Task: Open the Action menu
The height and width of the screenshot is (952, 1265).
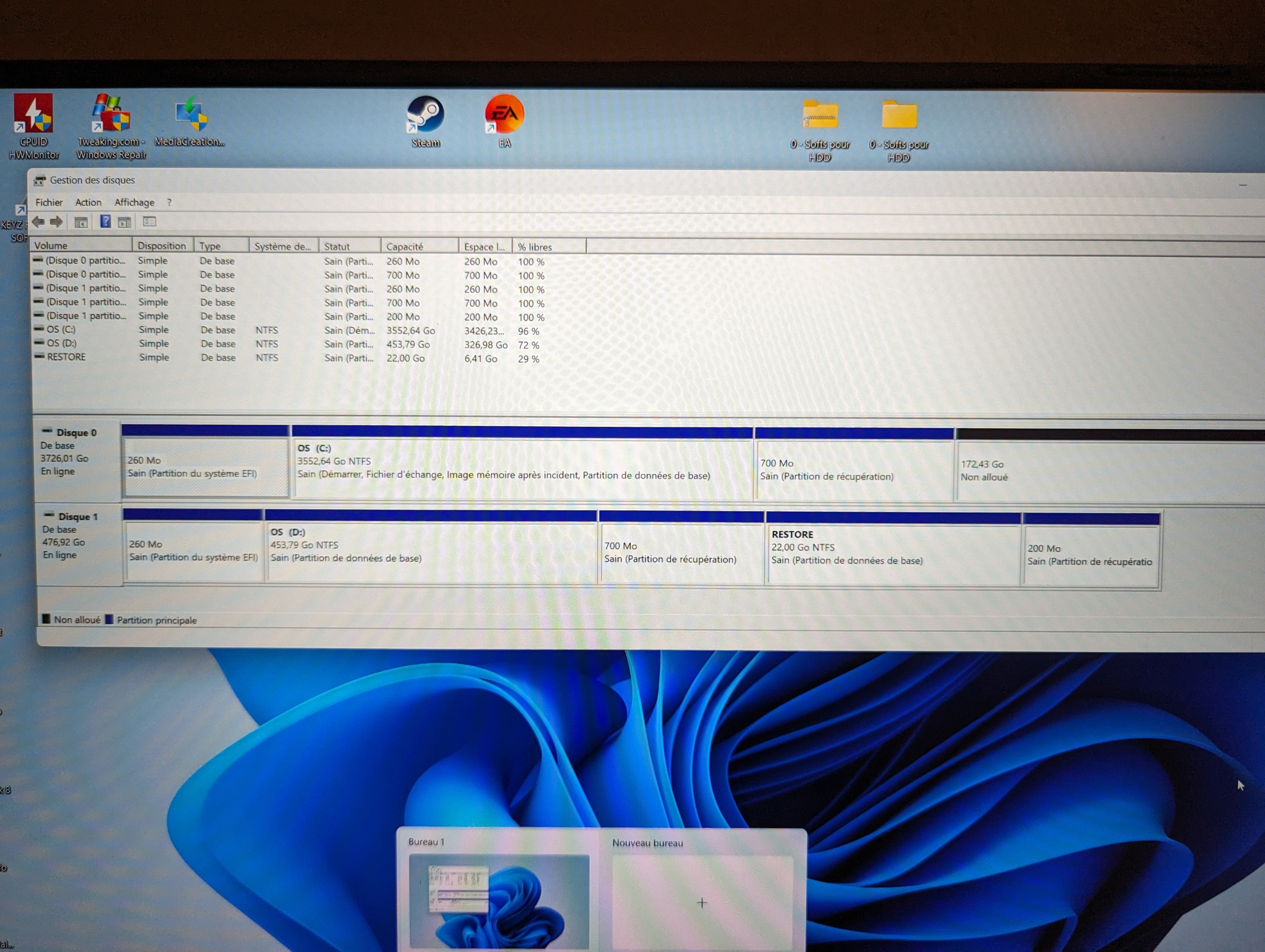Action: click(x=88, y=202)
